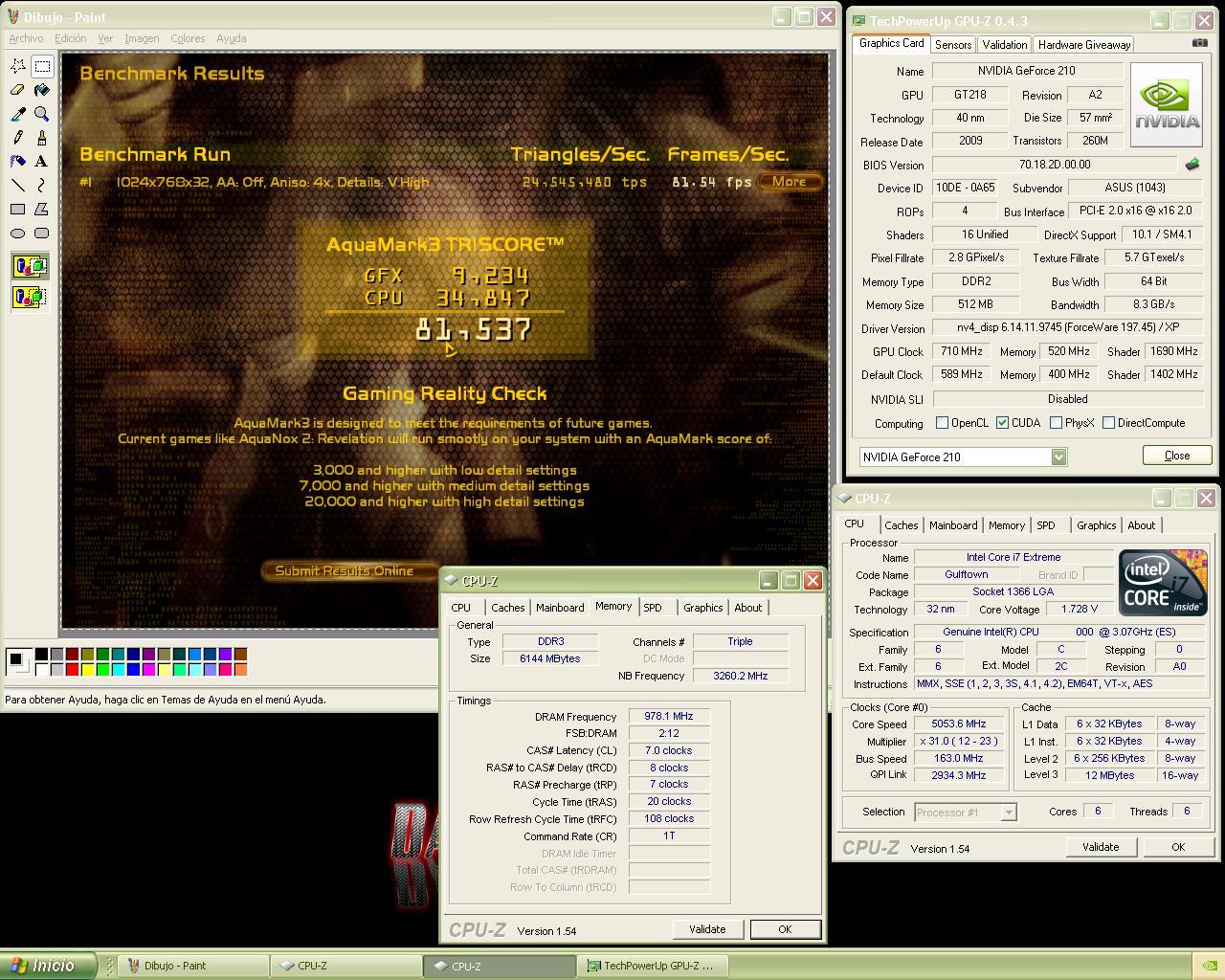Open the Colores menu in Paint
The height and width of the screenshot is (980, 1225).
pos(188,38)
